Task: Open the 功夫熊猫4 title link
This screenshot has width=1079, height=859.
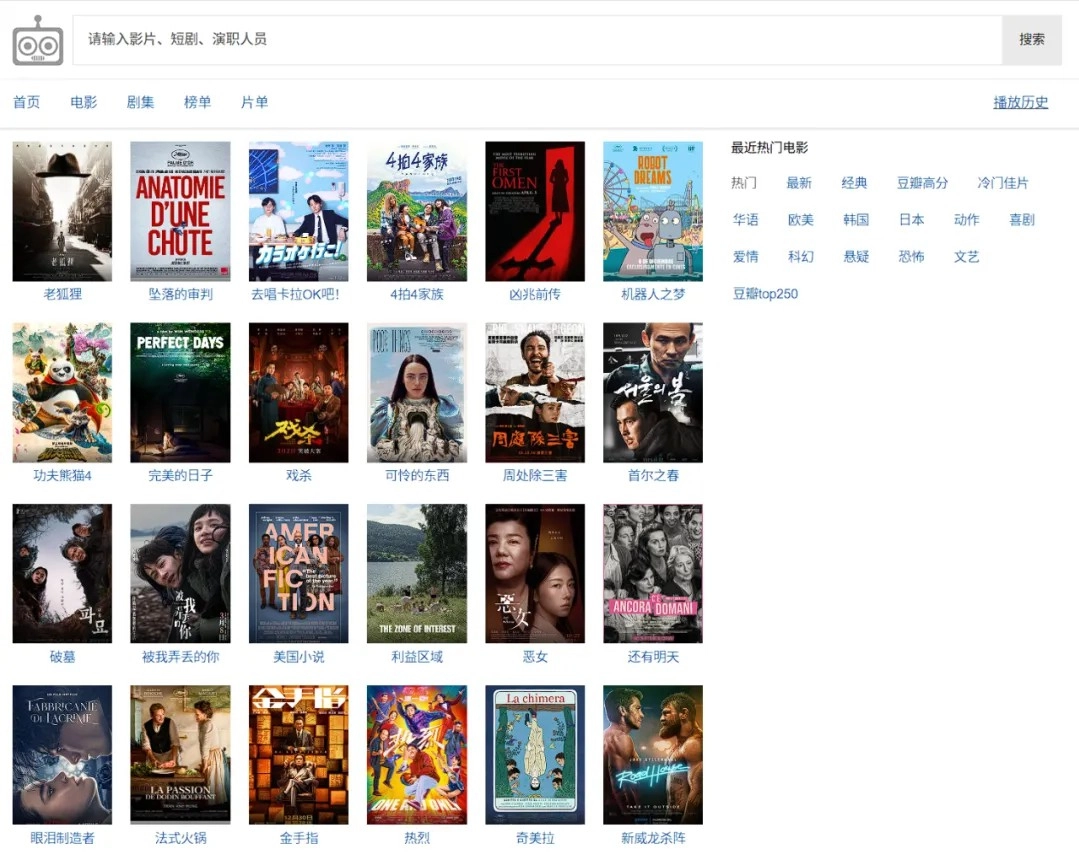Action: tap(62, 476)
